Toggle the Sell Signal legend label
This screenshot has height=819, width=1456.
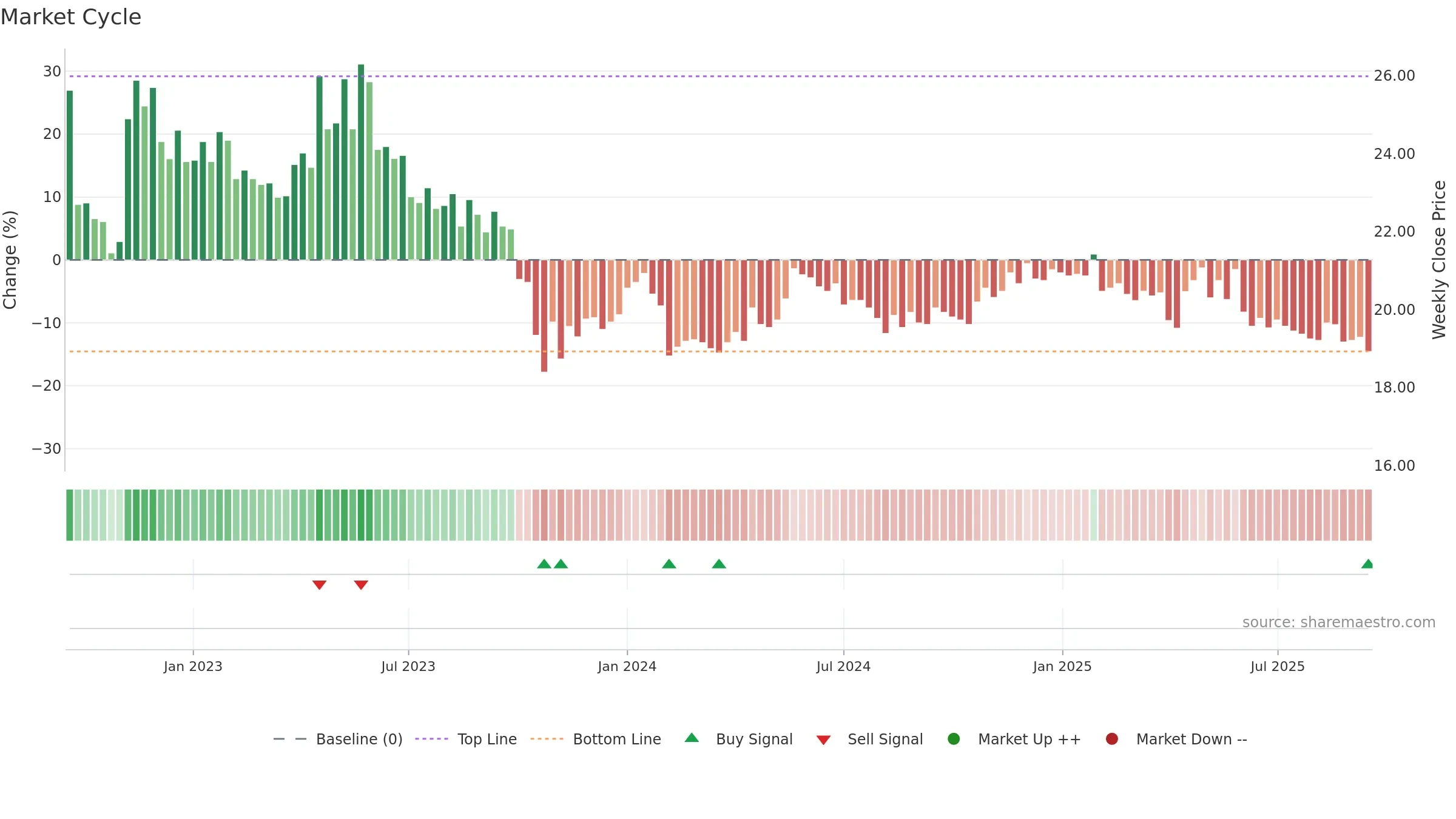885,739
